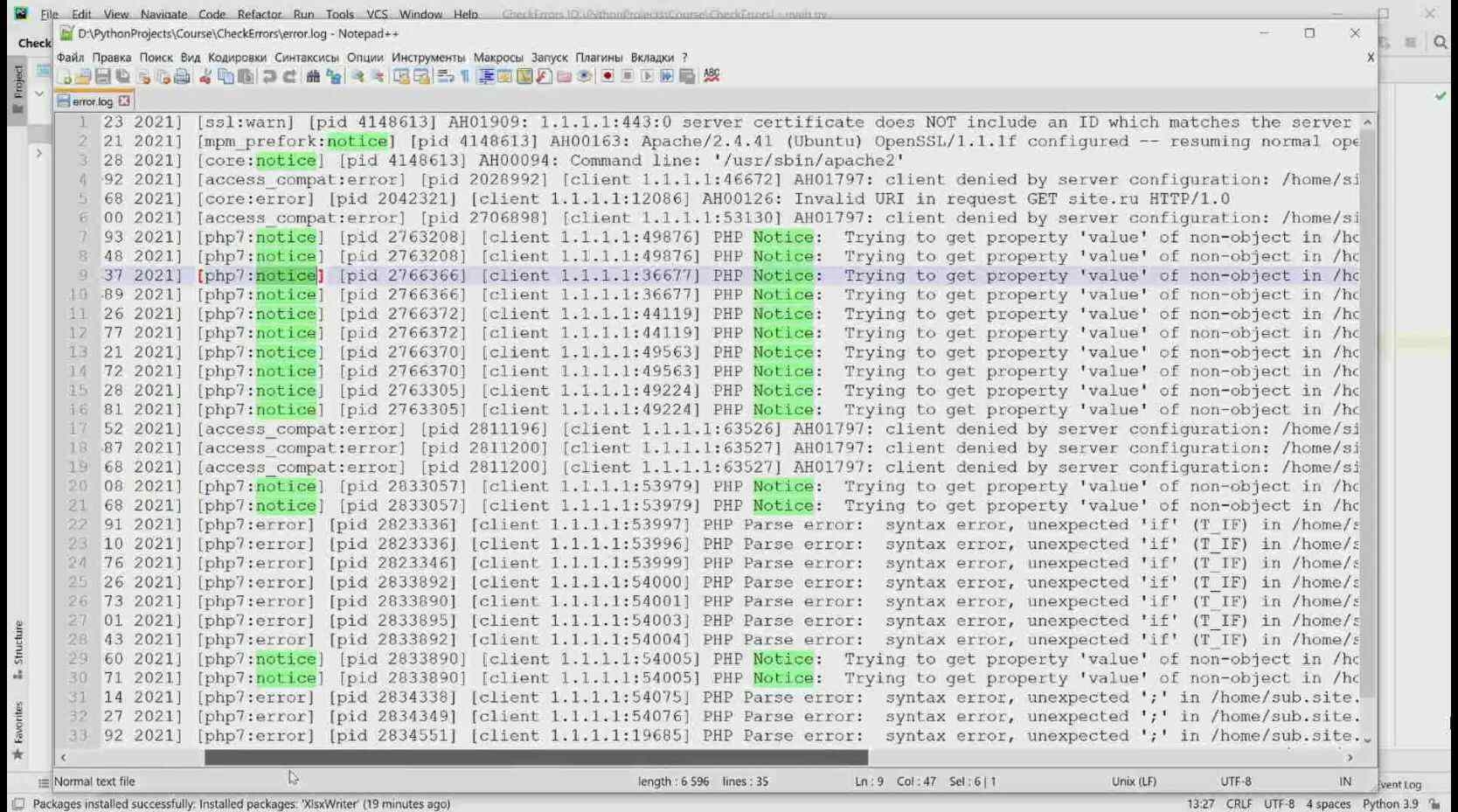Zoom in with the toolbar icon

pos(358,76)
